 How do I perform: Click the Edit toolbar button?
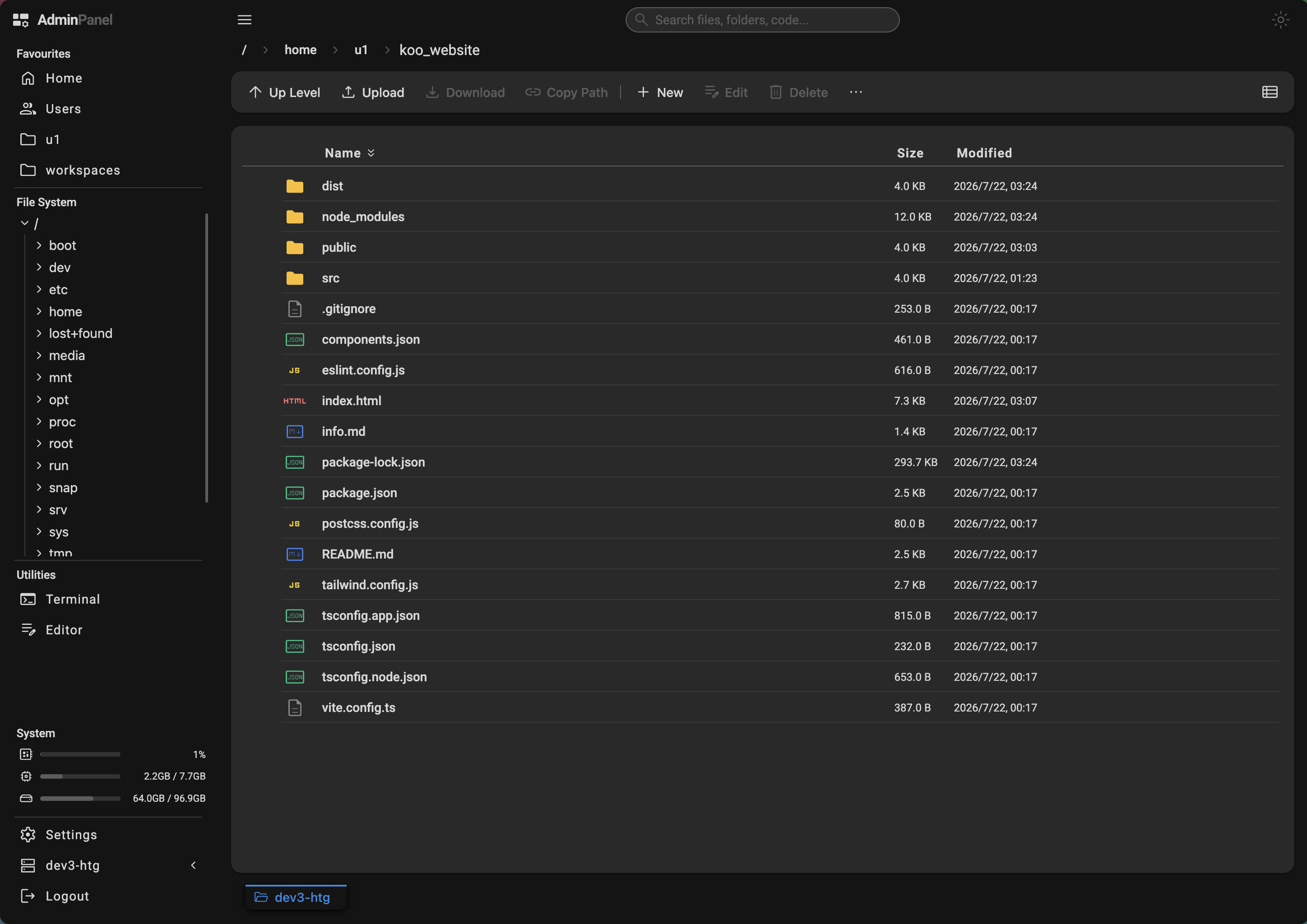click(726, 92)
